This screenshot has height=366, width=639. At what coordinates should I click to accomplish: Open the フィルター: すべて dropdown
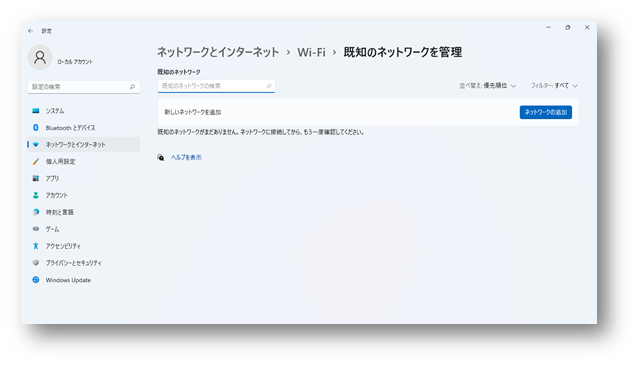click(x=554, y=86)
